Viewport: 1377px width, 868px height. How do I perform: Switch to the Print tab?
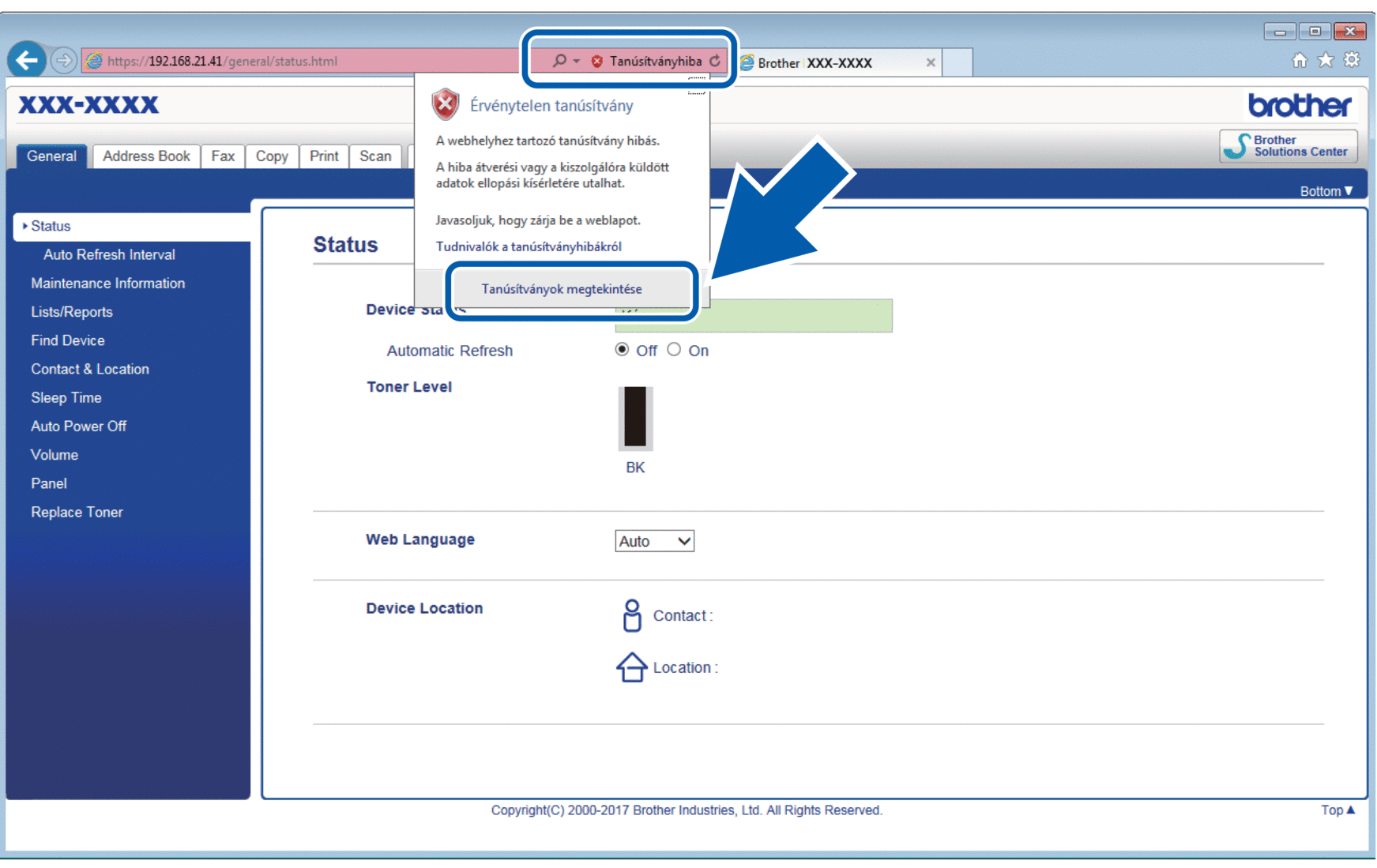(324, 156)
